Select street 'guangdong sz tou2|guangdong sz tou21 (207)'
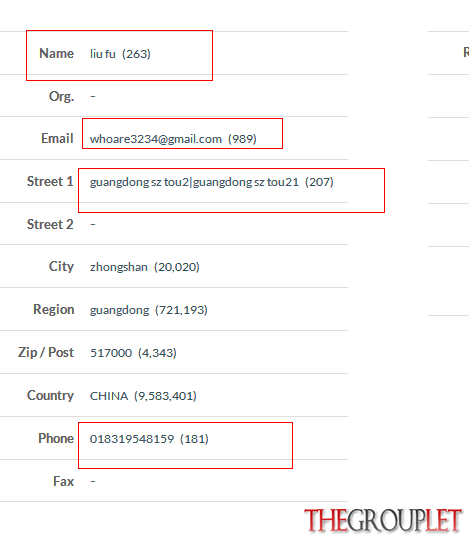The image size is (469, 539). tap(211, 182)
